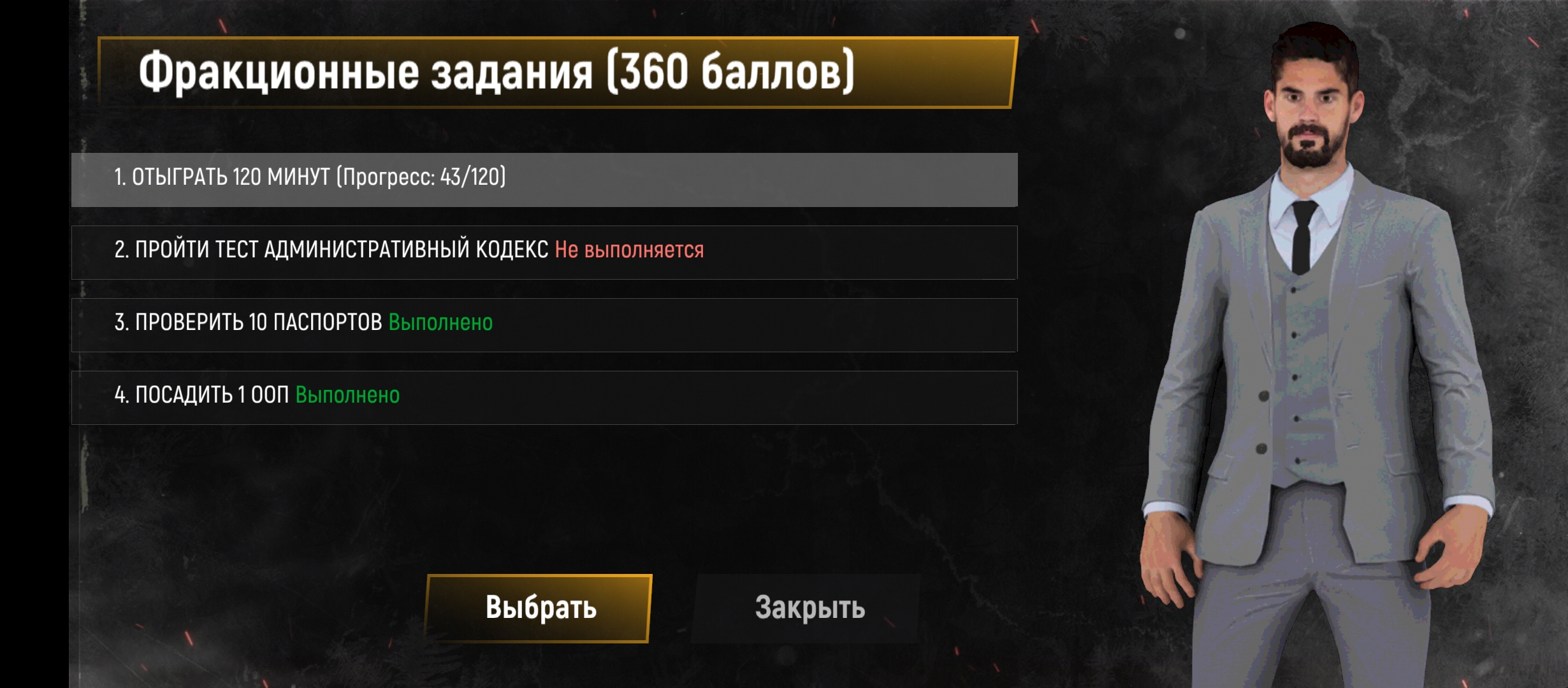This screenshot has width=1568, height=688.
Task: Click the red 'Не выполняется' status label
Action: (629, 250)
